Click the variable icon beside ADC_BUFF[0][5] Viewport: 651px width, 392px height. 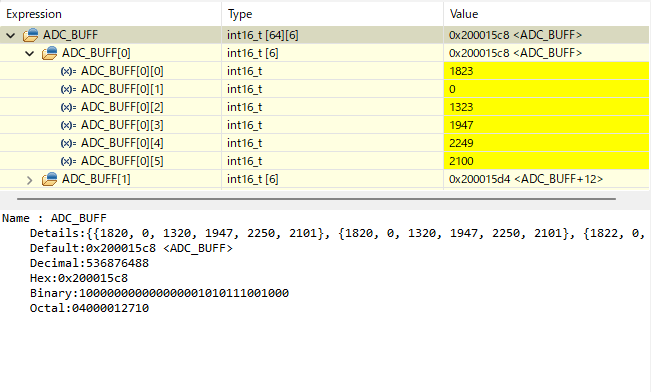[x=69, y=161]
